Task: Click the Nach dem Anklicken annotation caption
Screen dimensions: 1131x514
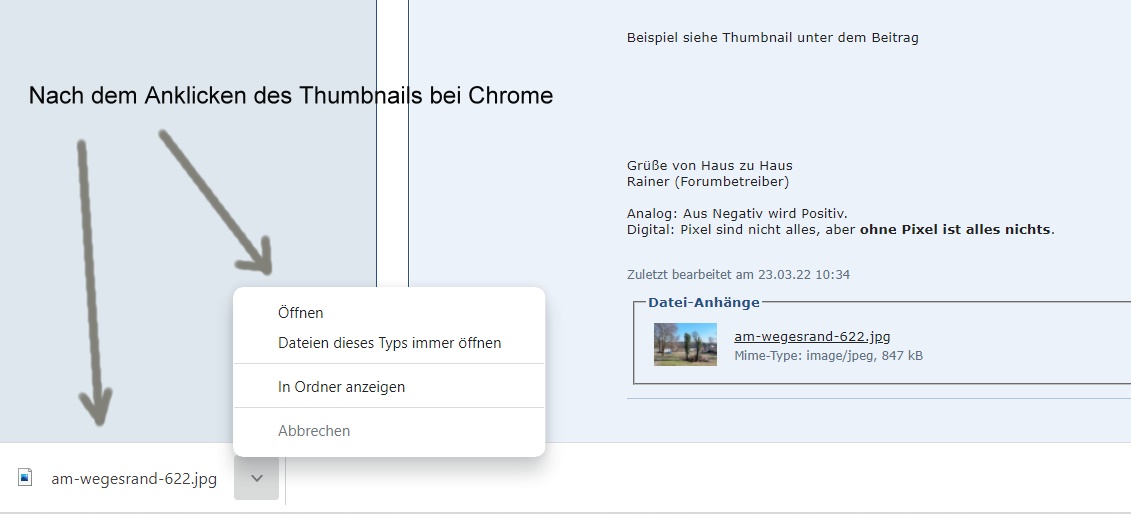Action: tap(290, 96)
